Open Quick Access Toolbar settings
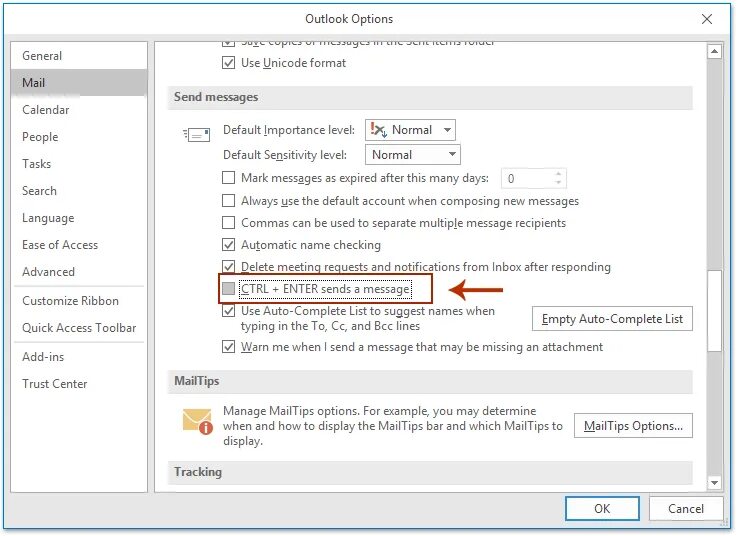Viewport: 738px width, 536px height. [x=79, y=328]
